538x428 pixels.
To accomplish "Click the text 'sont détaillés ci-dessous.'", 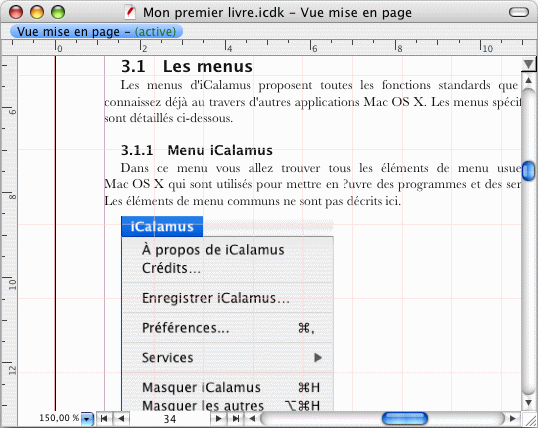I will (x=168, y=118).
